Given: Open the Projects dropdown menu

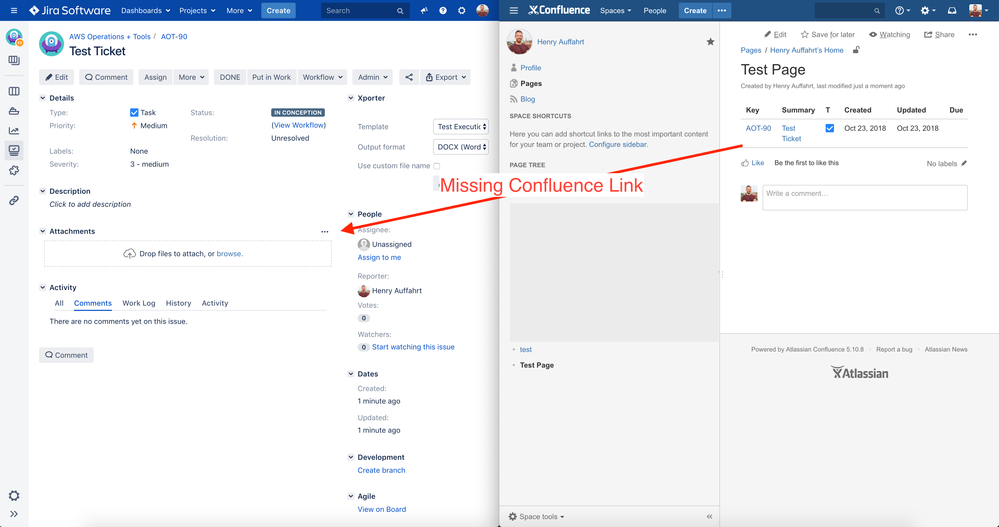Looking at the screenshot, I should pos(197,10).
